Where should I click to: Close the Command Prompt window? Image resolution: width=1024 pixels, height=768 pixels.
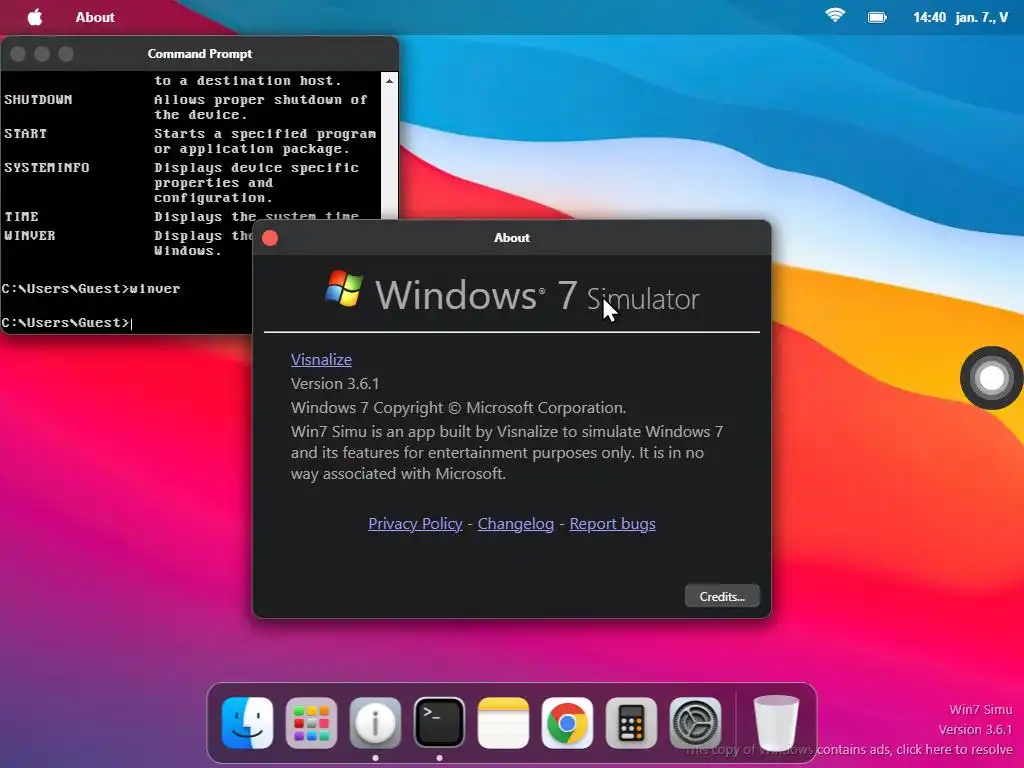(x=18, y=54)
